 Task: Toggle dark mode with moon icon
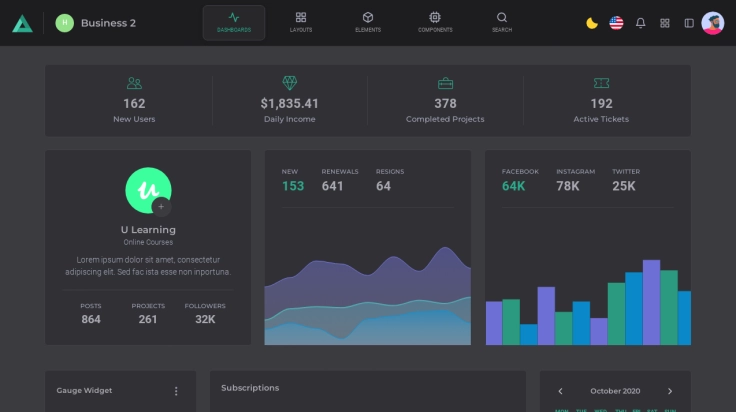[592, 23]
